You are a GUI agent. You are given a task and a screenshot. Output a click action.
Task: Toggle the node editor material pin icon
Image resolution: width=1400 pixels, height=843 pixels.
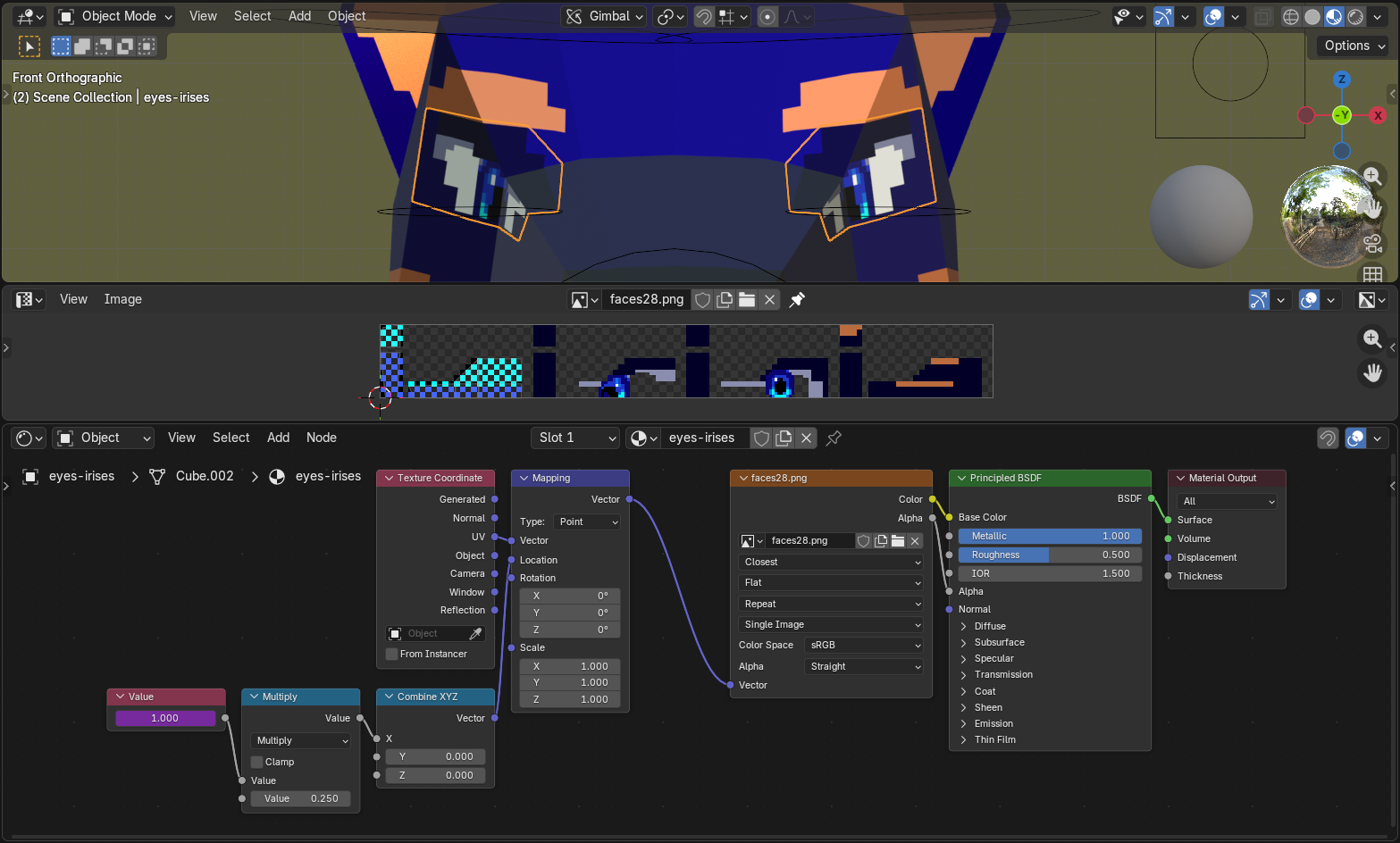click(834, 438)
